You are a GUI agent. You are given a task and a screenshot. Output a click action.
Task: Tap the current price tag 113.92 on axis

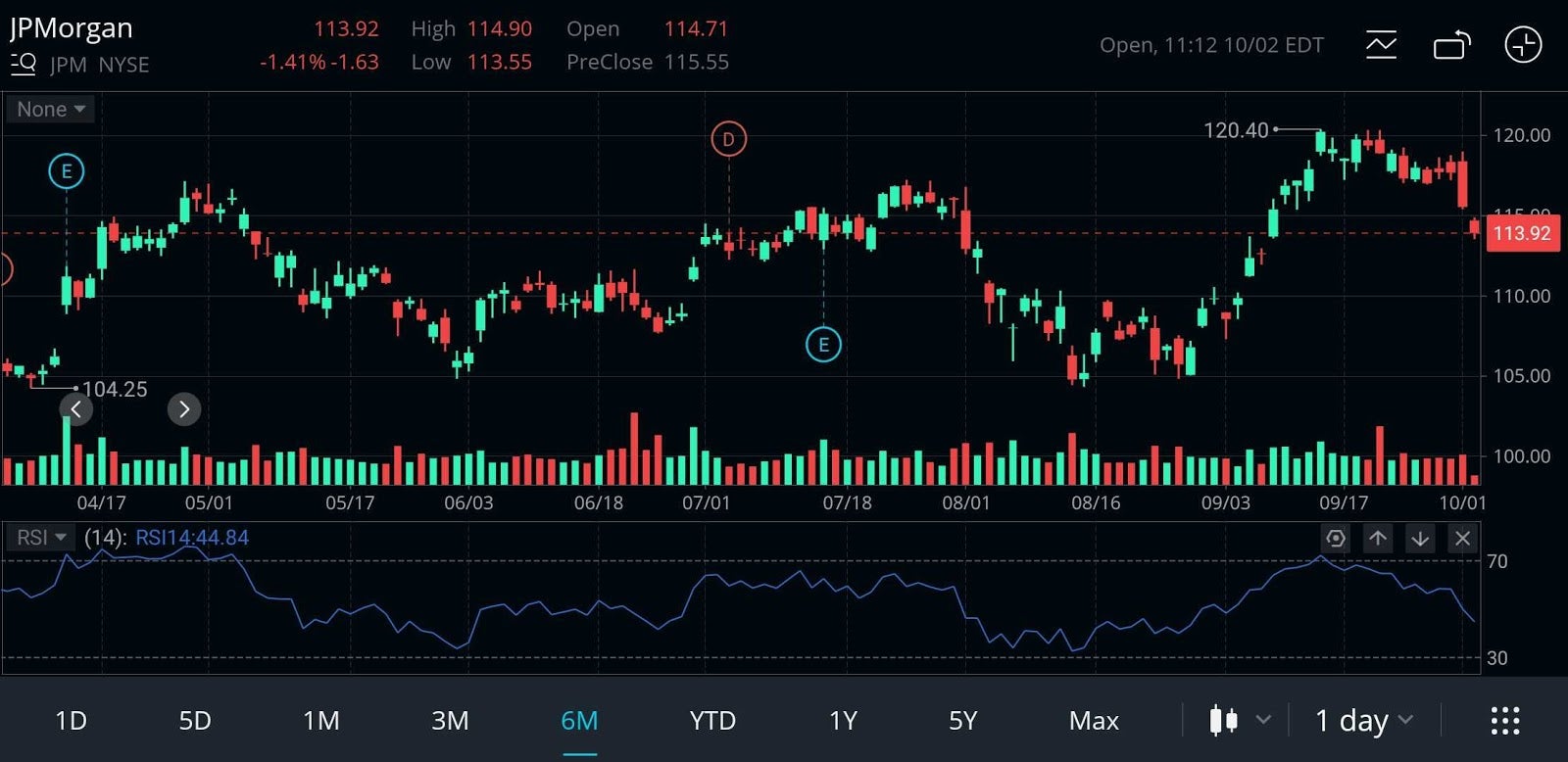[x=1522, y=233]
